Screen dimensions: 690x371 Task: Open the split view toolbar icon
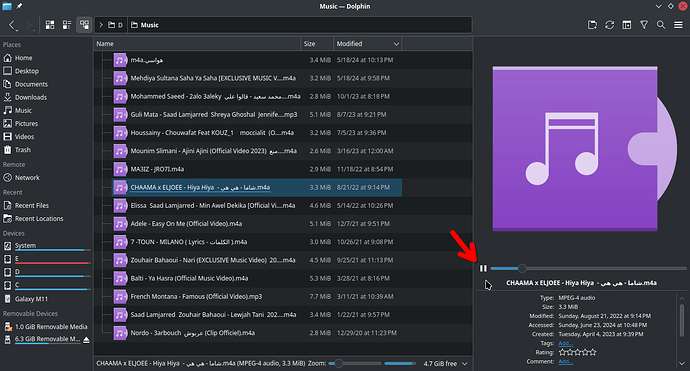tap(592, 25)
